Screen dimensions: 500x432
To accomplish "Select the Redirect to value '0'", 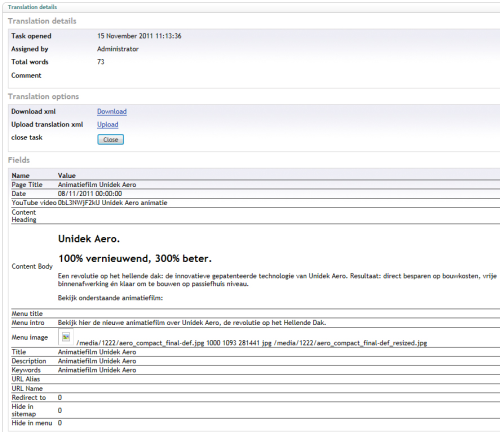I will [60, 397].
